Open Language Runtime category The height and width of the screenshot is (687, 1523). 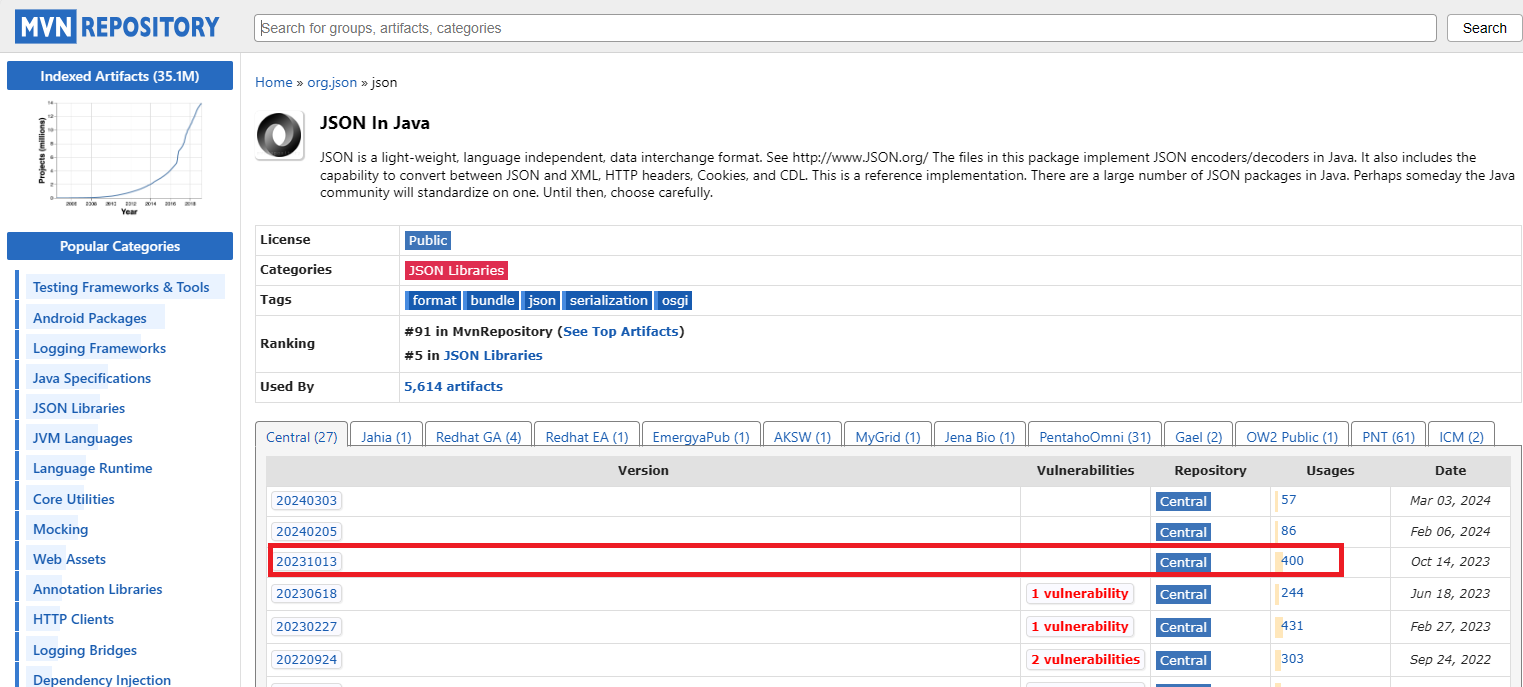point(93,468)
